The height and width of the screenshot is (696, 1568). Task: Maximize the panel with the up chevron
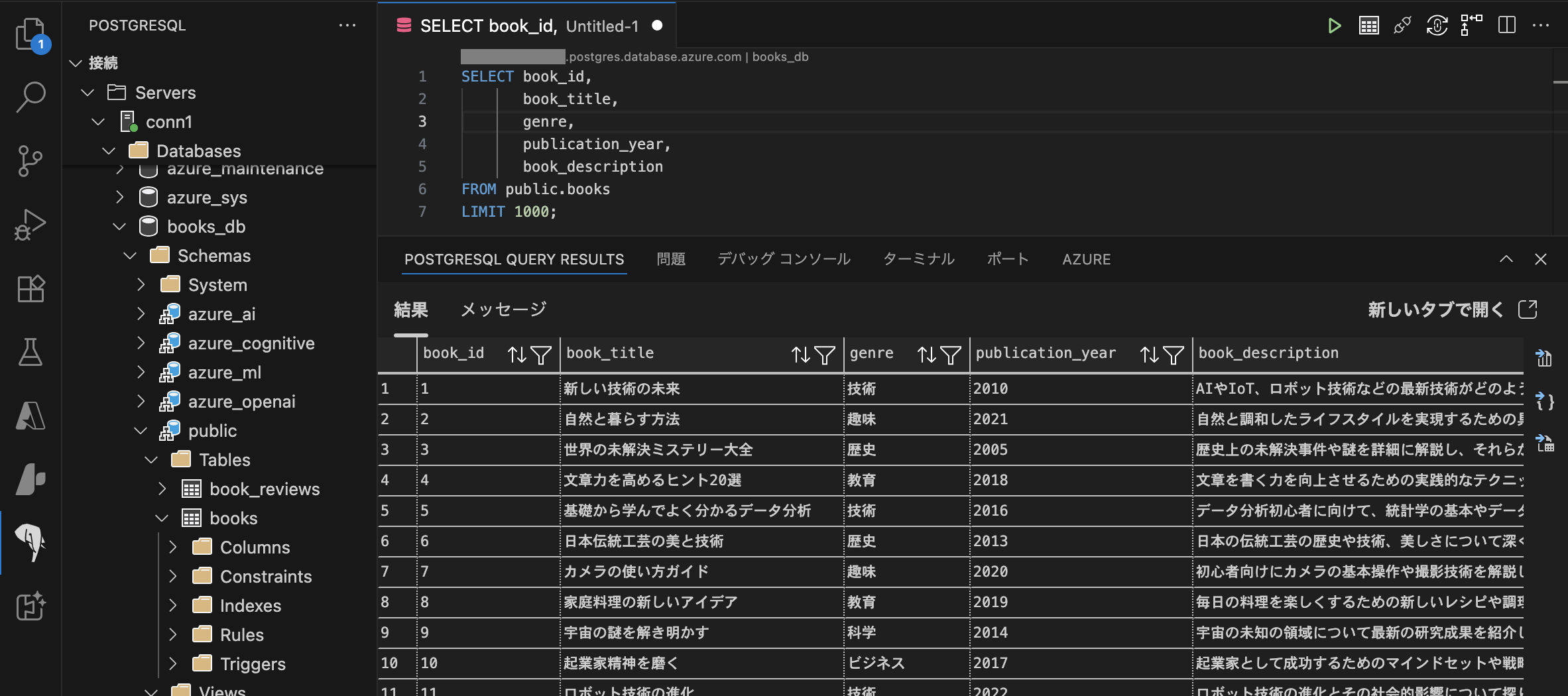point(1506,259)
